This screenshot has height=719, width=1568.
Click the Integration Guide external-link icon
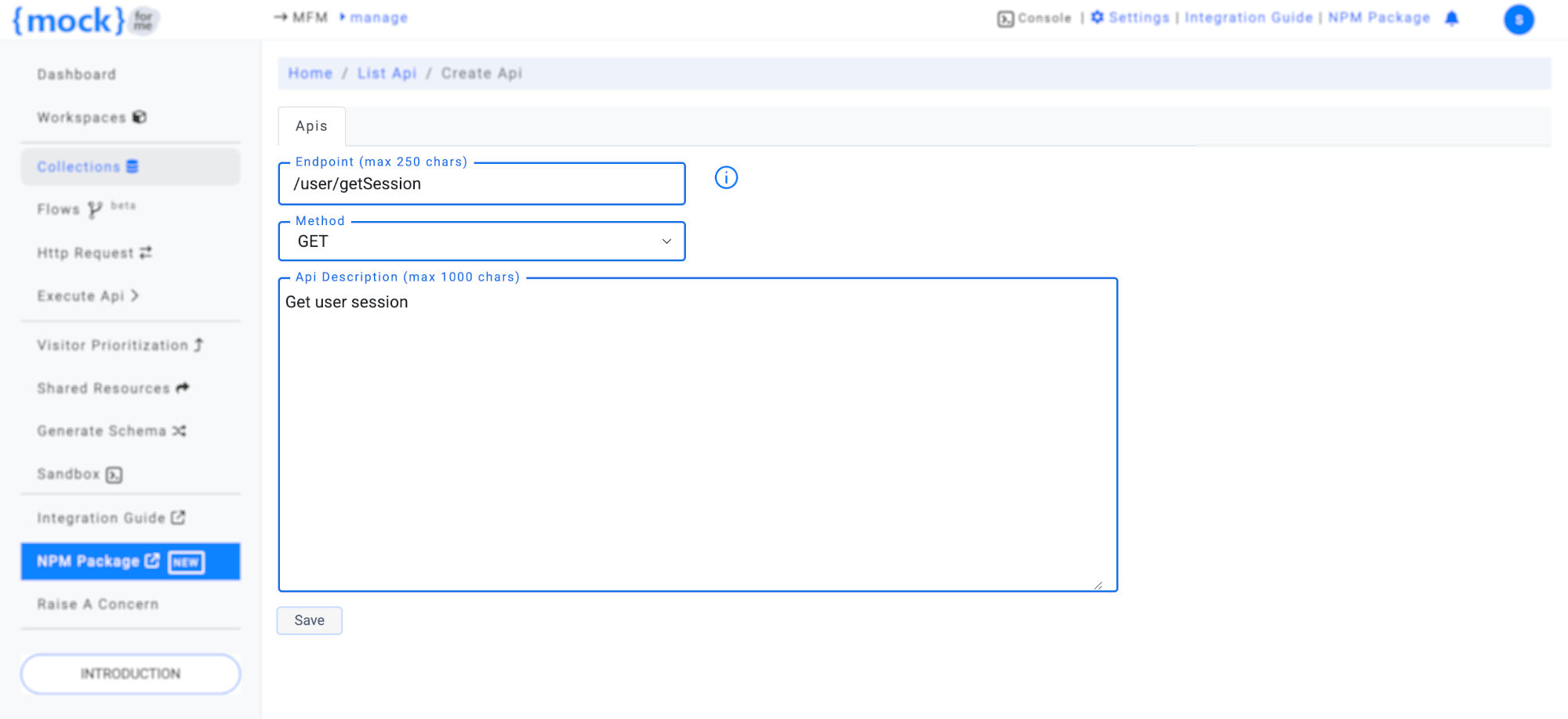coord(179,517)
